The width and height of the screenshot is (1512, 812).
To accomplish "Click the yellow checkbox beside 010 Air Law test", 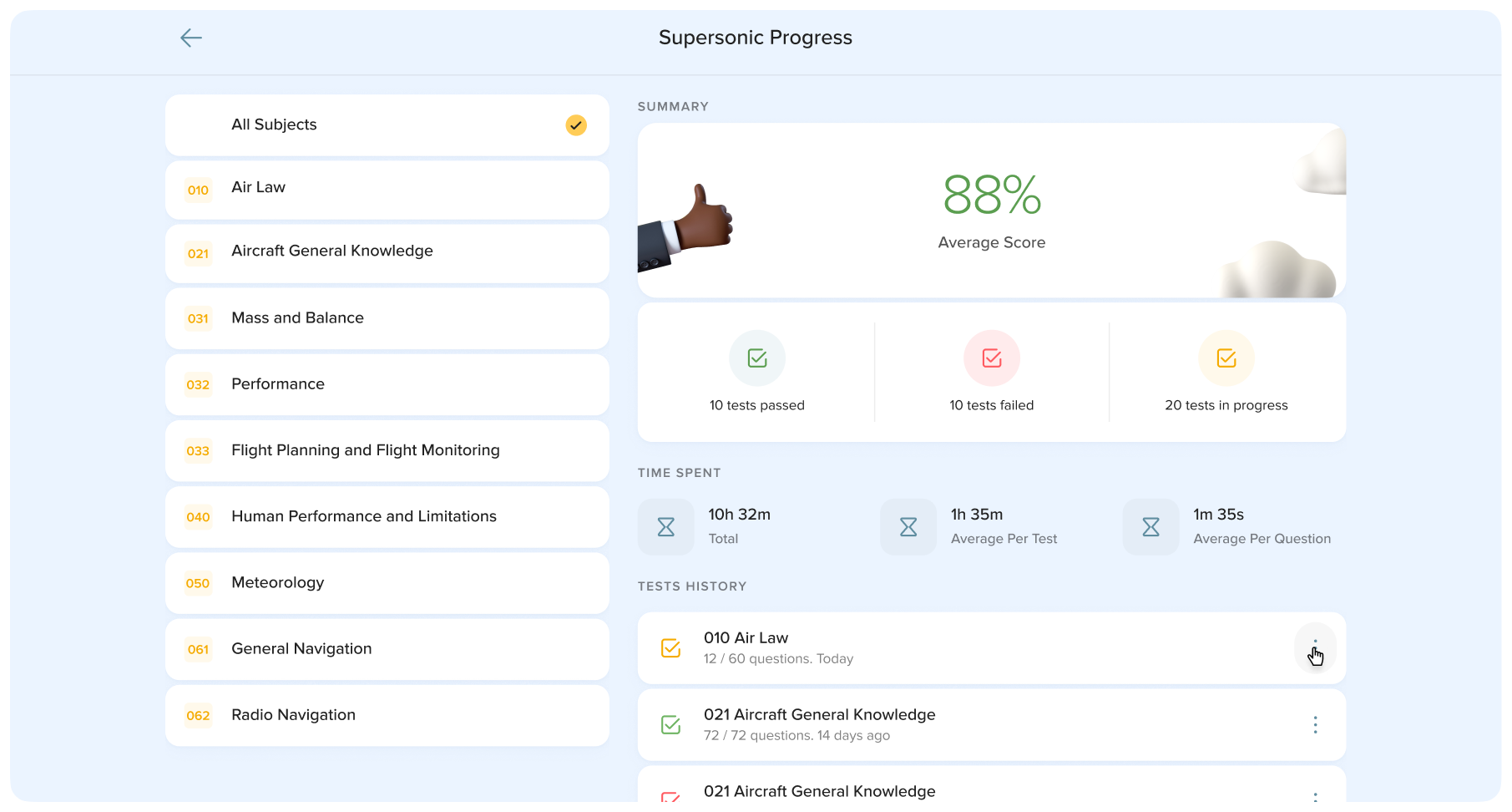I will 670,648.
